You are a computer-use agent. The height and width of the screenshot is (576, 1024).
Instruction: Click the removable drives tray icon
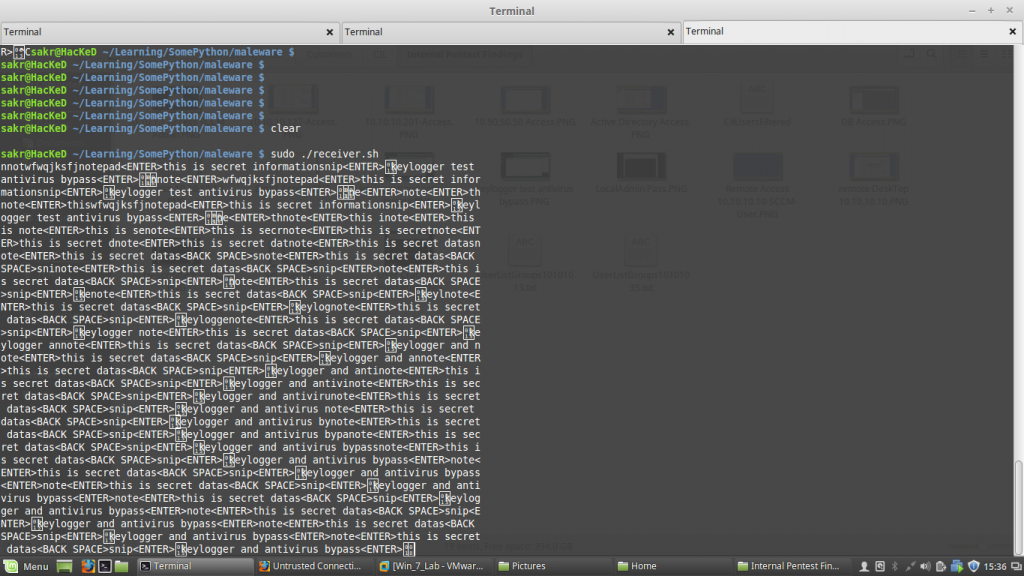pos(880,566)
